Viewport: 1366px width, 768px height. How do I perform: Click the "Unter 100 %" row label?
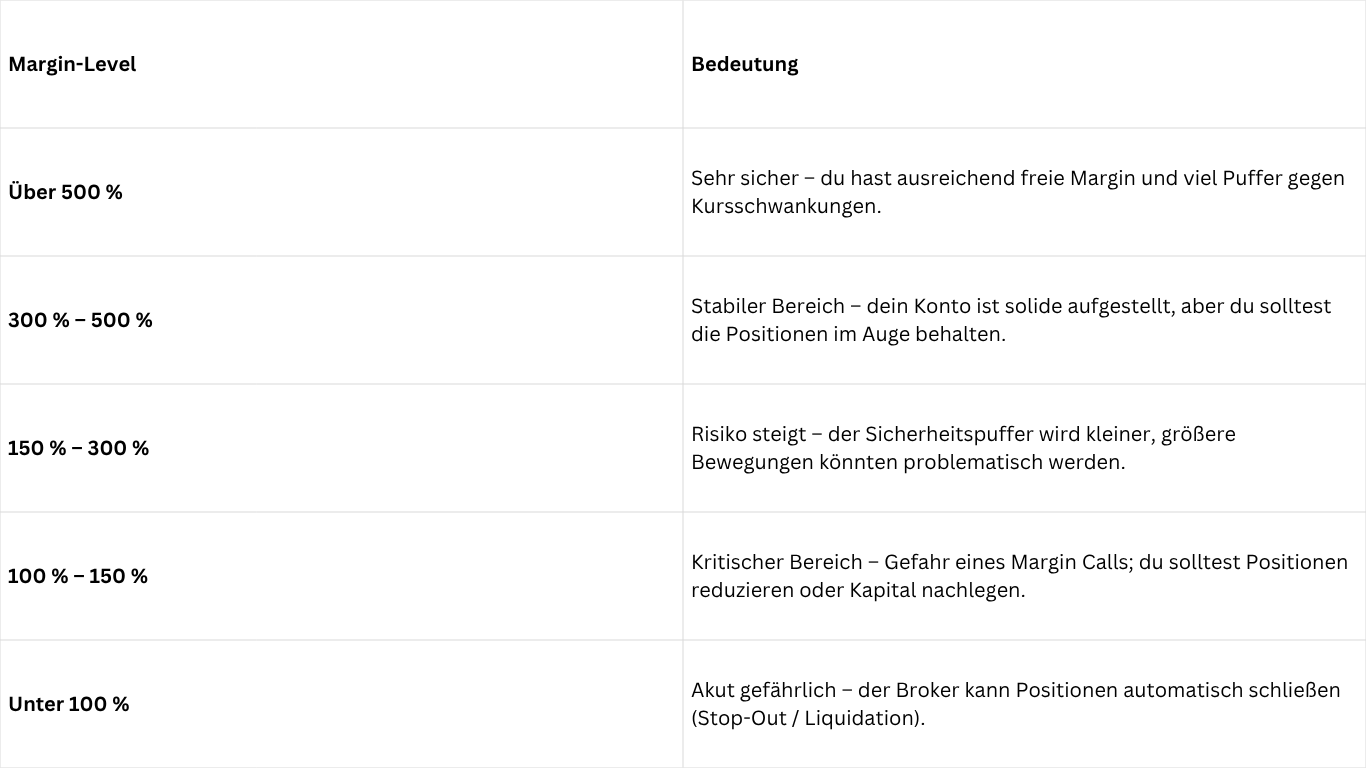click(x=69, y=704)
